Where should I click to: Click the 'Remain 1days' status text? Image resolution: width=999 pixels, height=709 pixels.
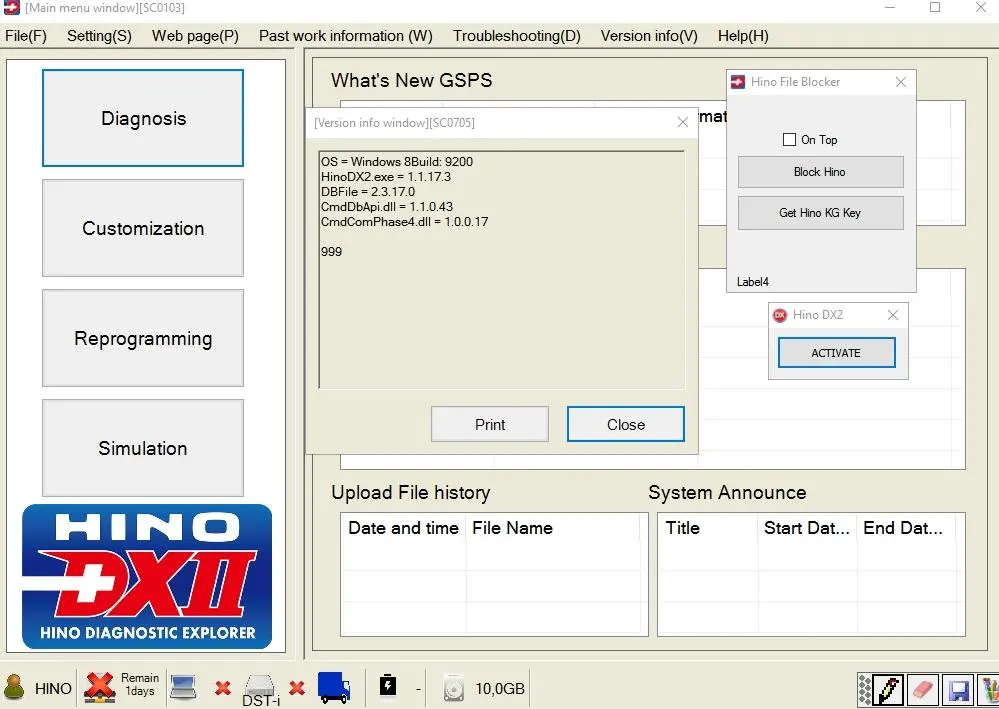point(140,684)
